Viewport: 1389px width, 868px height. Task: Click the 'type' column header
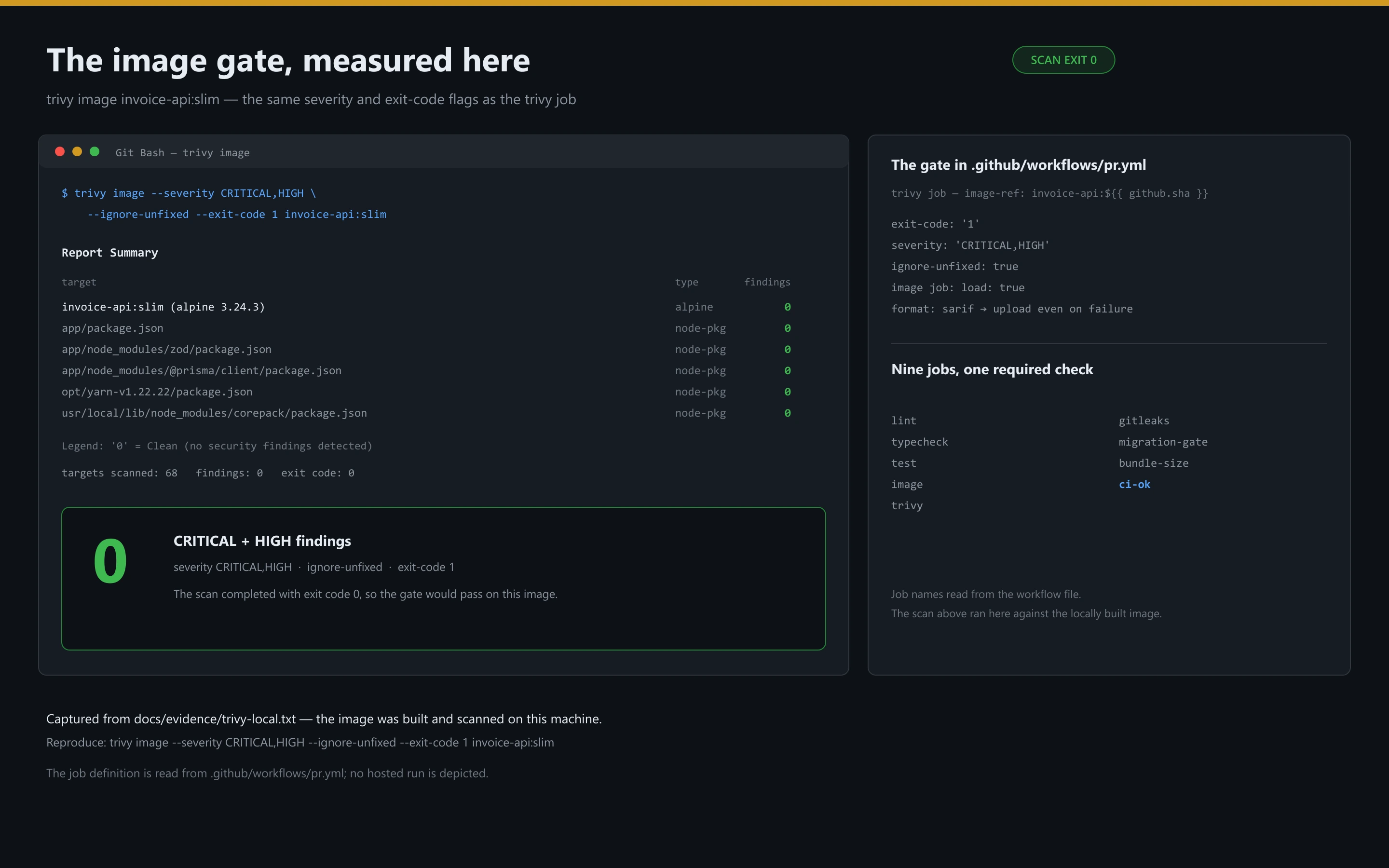tap(686, 282)
